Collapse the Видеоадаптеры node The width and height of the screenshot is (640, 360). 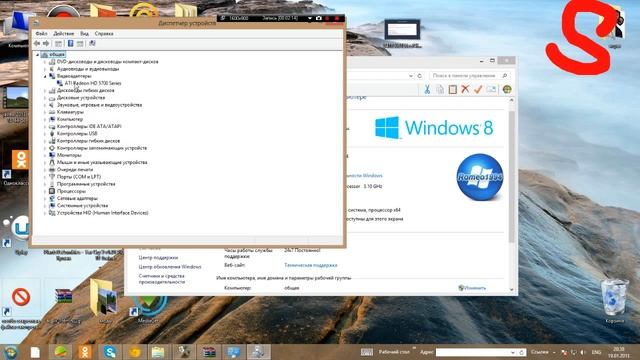(x=45, y=76)
